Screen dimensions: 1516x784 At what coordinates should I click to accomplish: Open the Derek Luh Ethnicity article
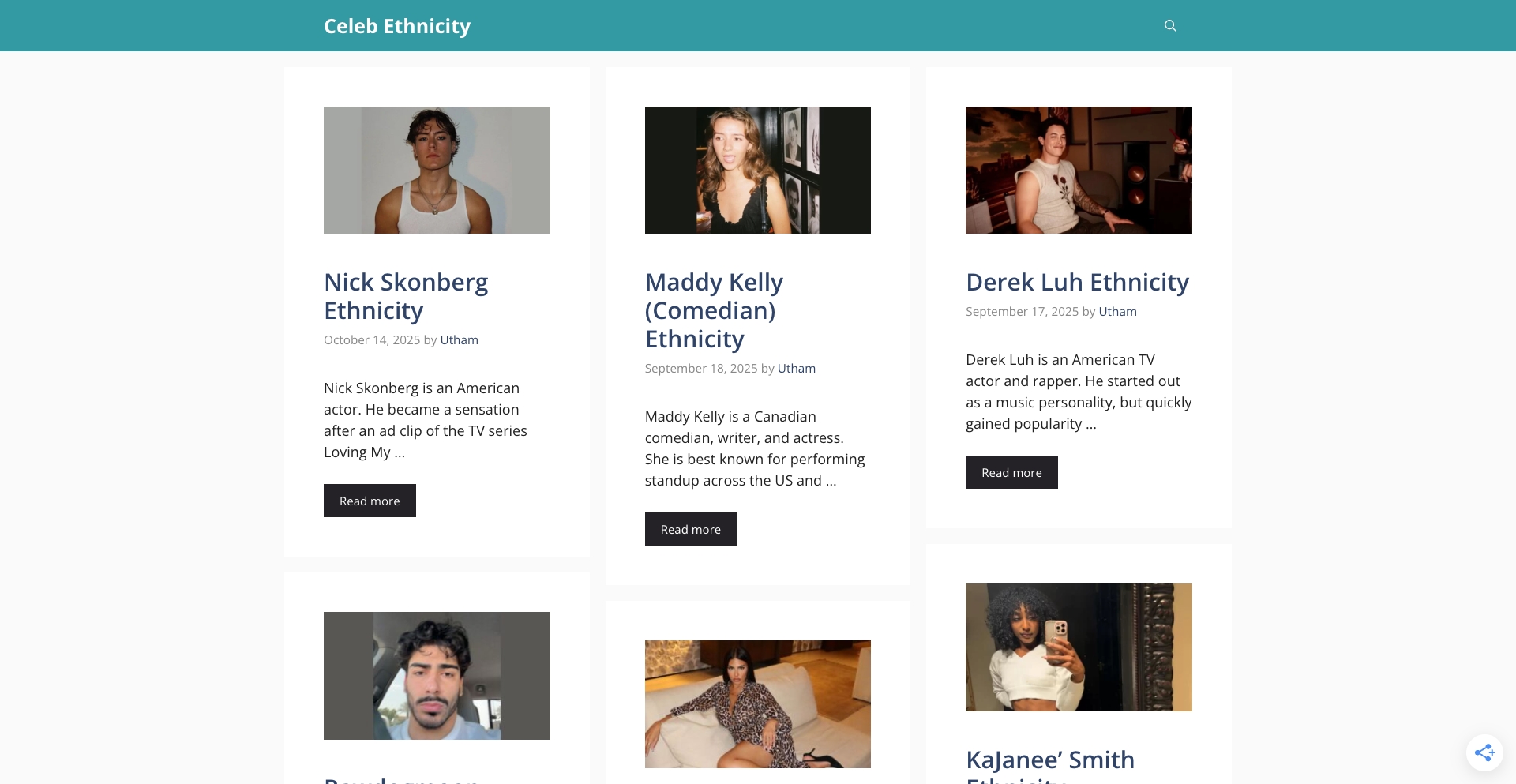[x=1077, y=281]
